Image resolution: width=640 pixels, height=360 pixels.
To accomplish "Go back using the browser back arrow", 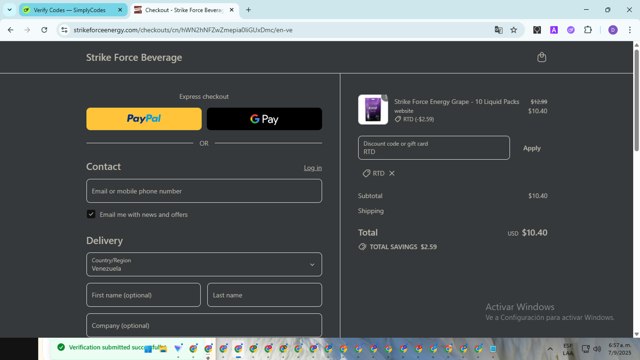I will tap(11, 30).
